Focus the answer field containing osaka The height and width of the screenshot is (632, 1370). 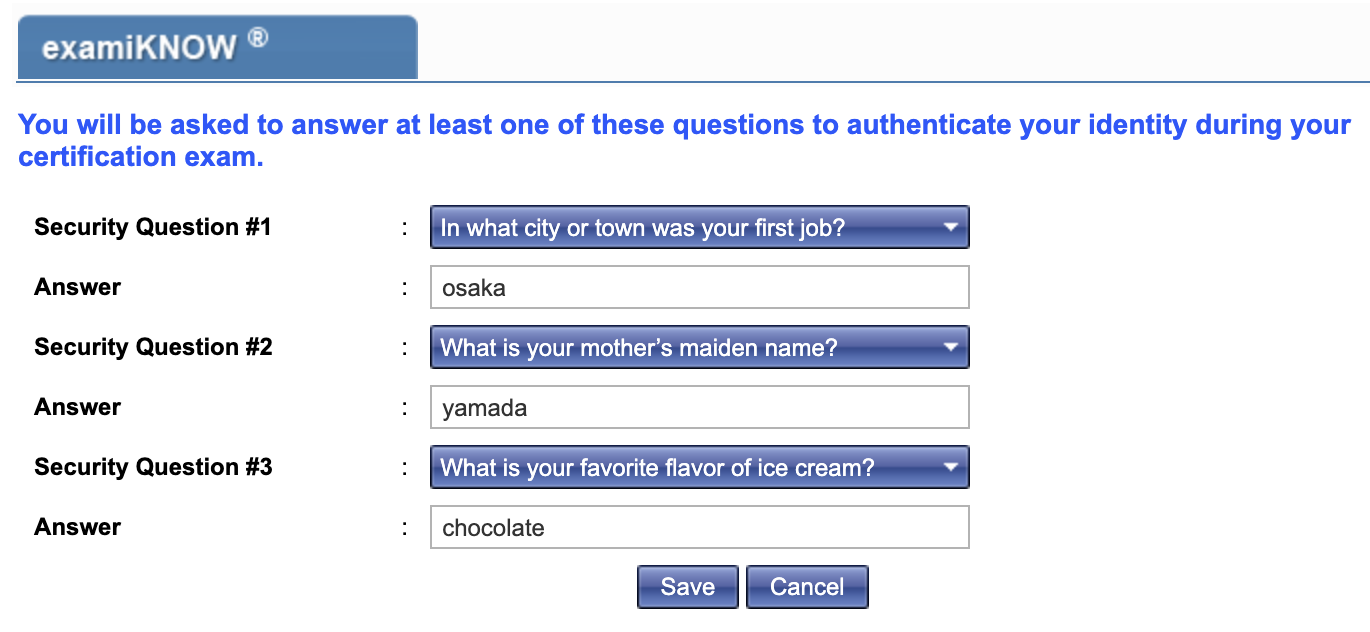pyautogui.click(x=698, y=288)
